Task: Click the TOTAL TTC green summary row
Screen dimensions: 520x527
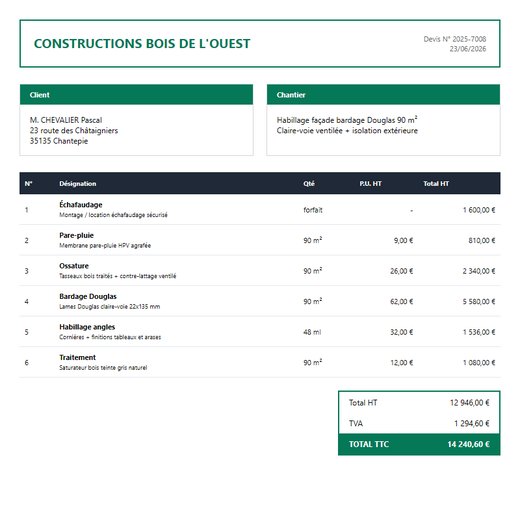Action: (x=419, y=444)
